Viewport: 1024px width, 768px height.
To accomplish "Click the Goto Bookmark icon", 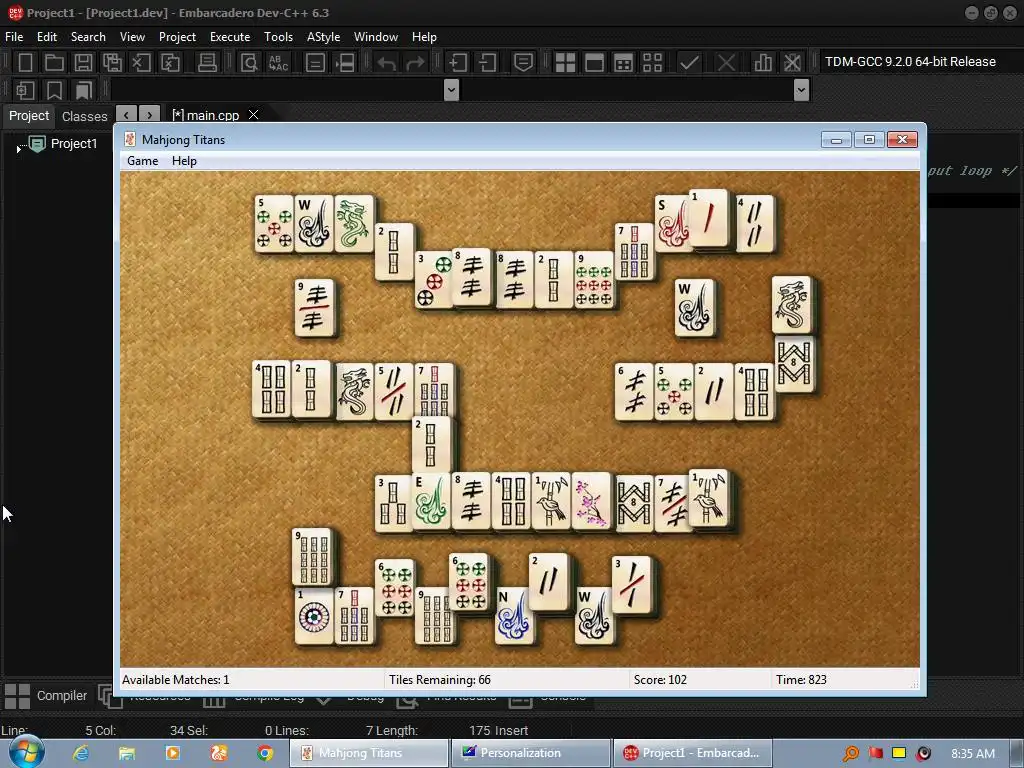I will coord(84,90).
